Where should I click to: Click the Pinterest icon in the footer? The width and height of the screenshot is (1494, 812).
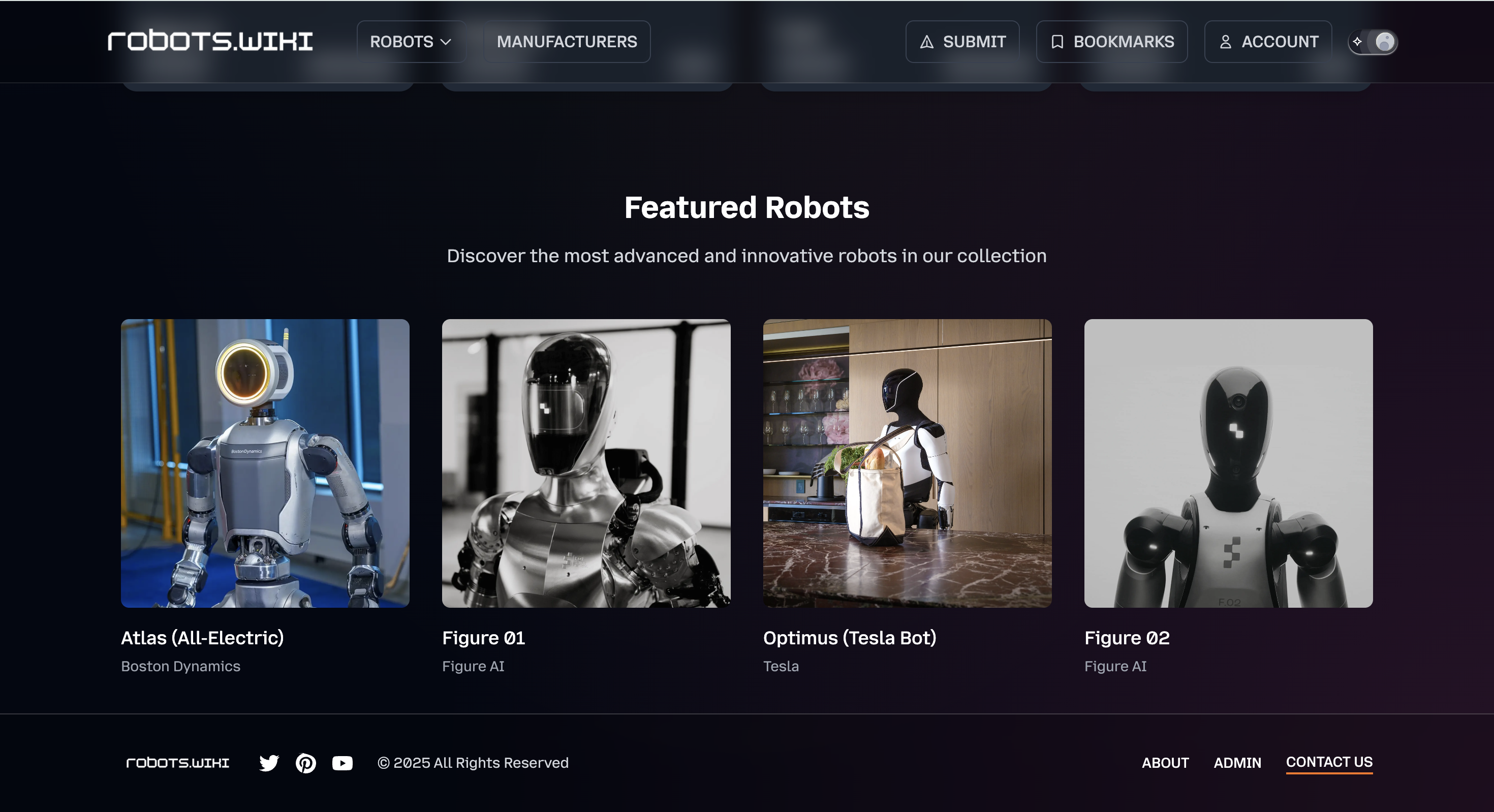(x=305, y=763)
